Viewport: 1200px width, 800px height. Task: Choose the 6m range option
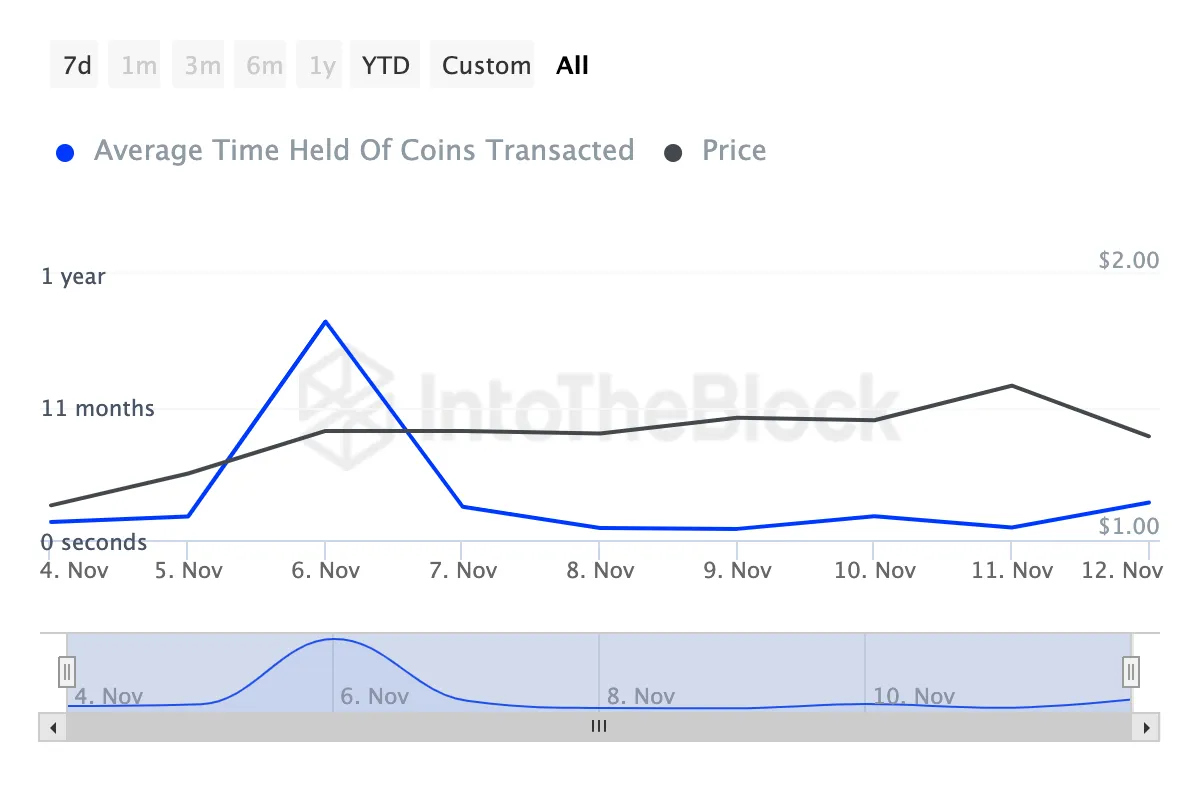264,66
